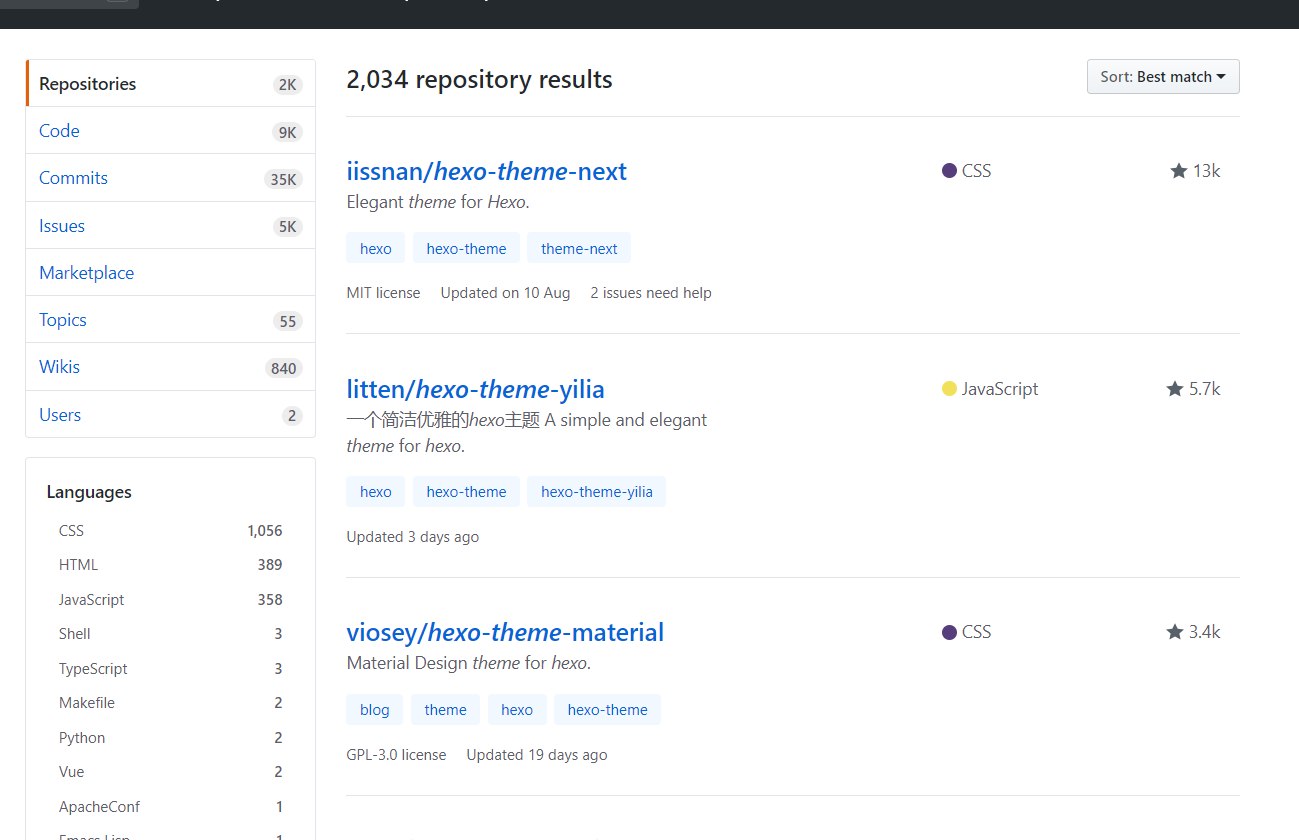Open the Sort: Best match dropdown
1299x840 pixels.
(1163, 77)
